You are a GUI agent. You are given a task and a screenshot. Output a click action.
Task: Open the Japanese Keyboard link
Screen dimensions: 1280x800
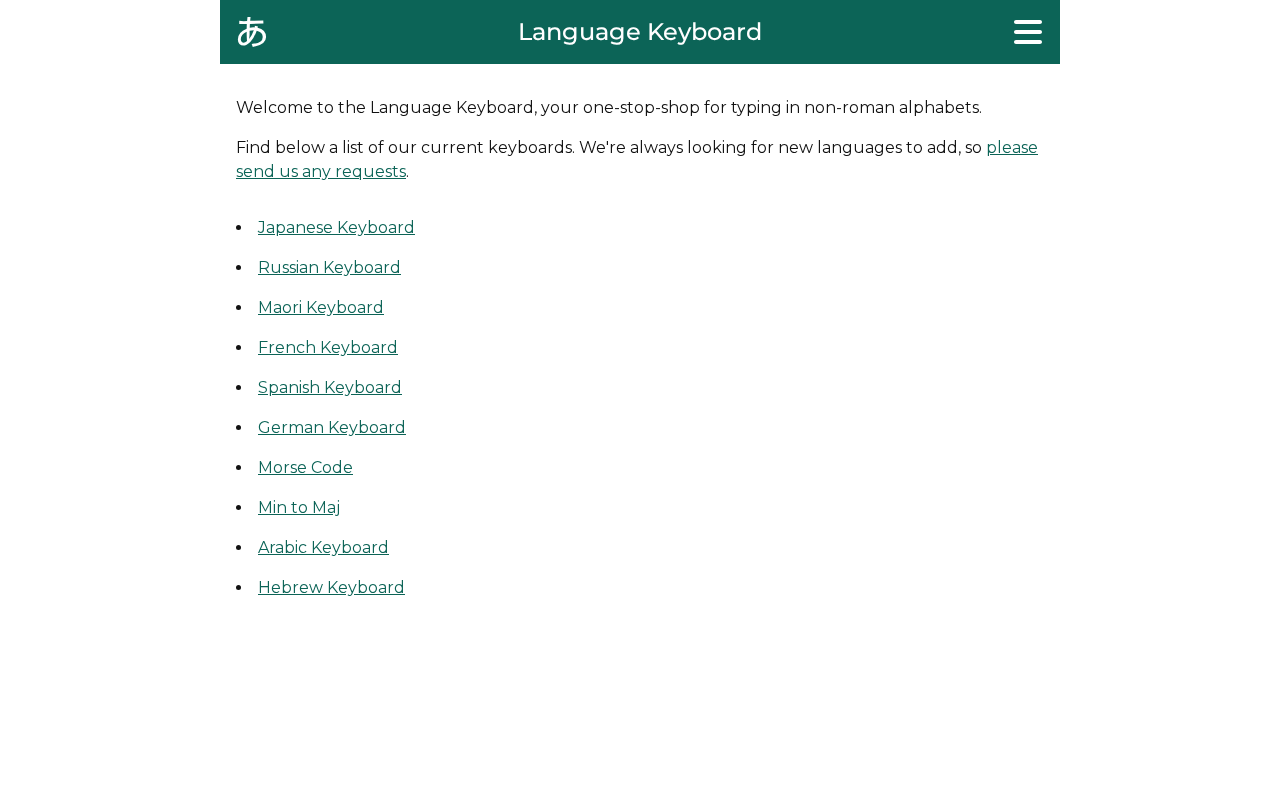click(336, 227)
